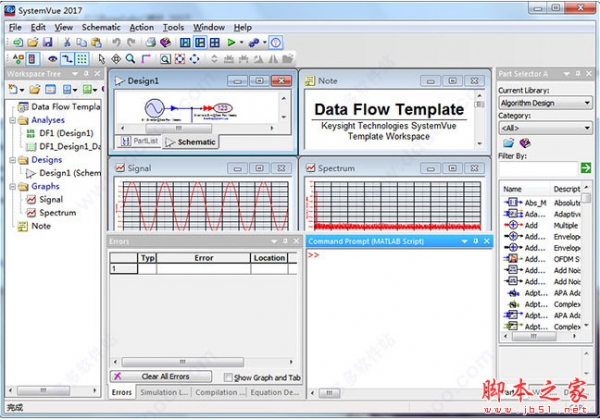Pin the Errors panel
The image size is (600, 420).
285,241
